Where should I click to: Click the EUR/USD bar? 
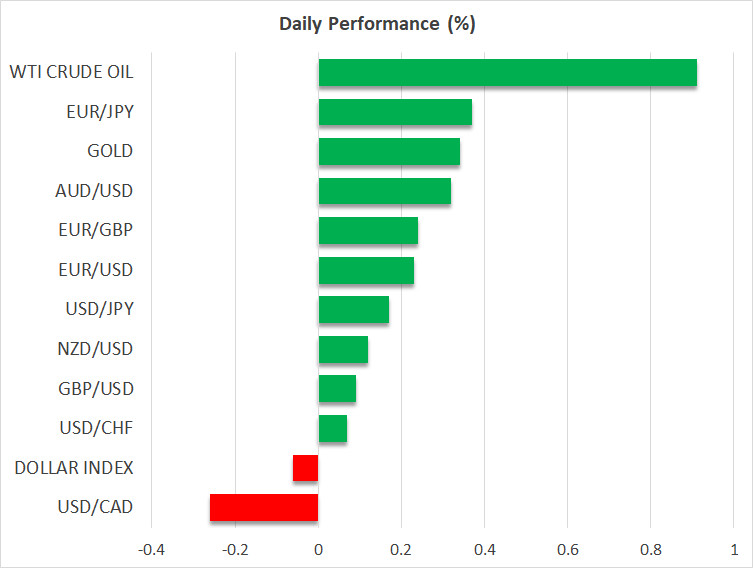[366, 270]
